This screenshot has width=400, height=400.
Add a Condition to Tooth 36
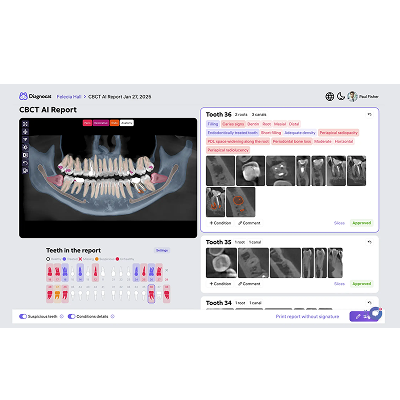coord(220,223)
